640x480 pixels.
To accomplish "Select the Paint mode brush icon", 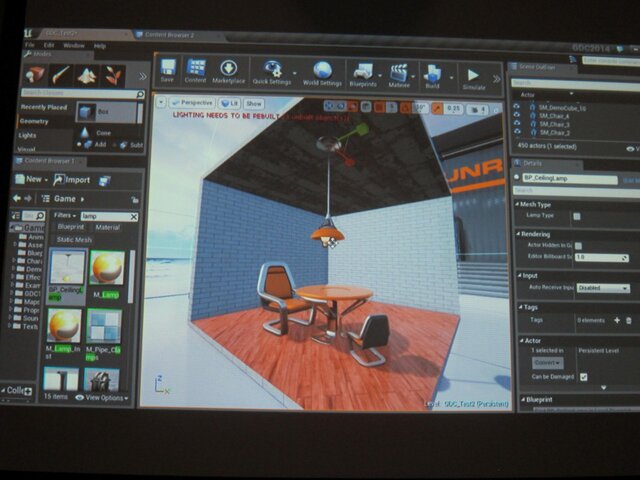I will (62, 75).
